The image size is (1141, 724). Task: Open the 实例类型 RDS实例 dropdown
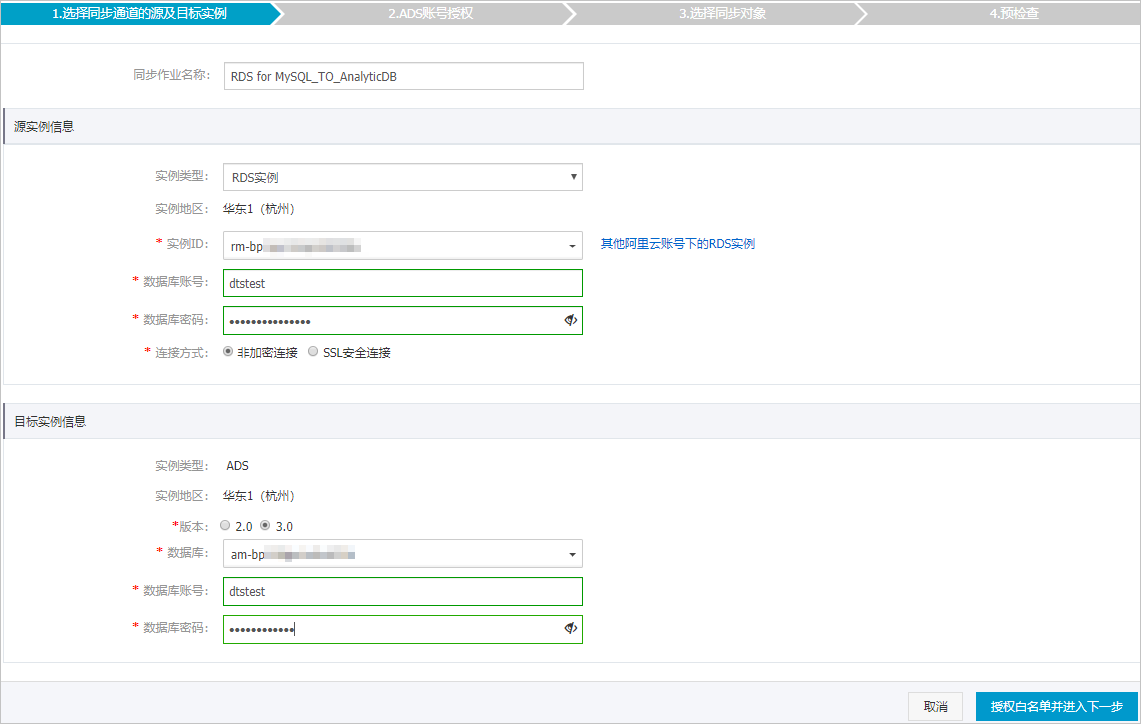[402, 177]
